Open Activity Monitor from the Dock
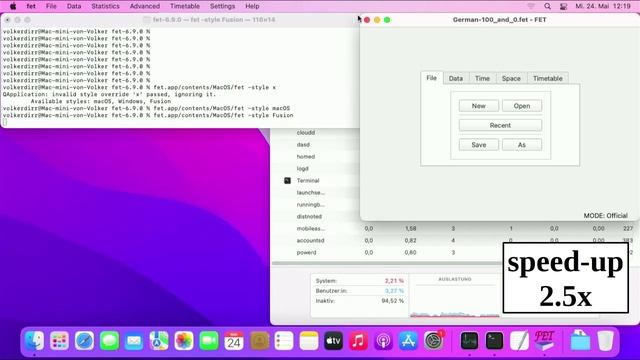This screenshot has width=640, height=360. [x=469, y=340]
